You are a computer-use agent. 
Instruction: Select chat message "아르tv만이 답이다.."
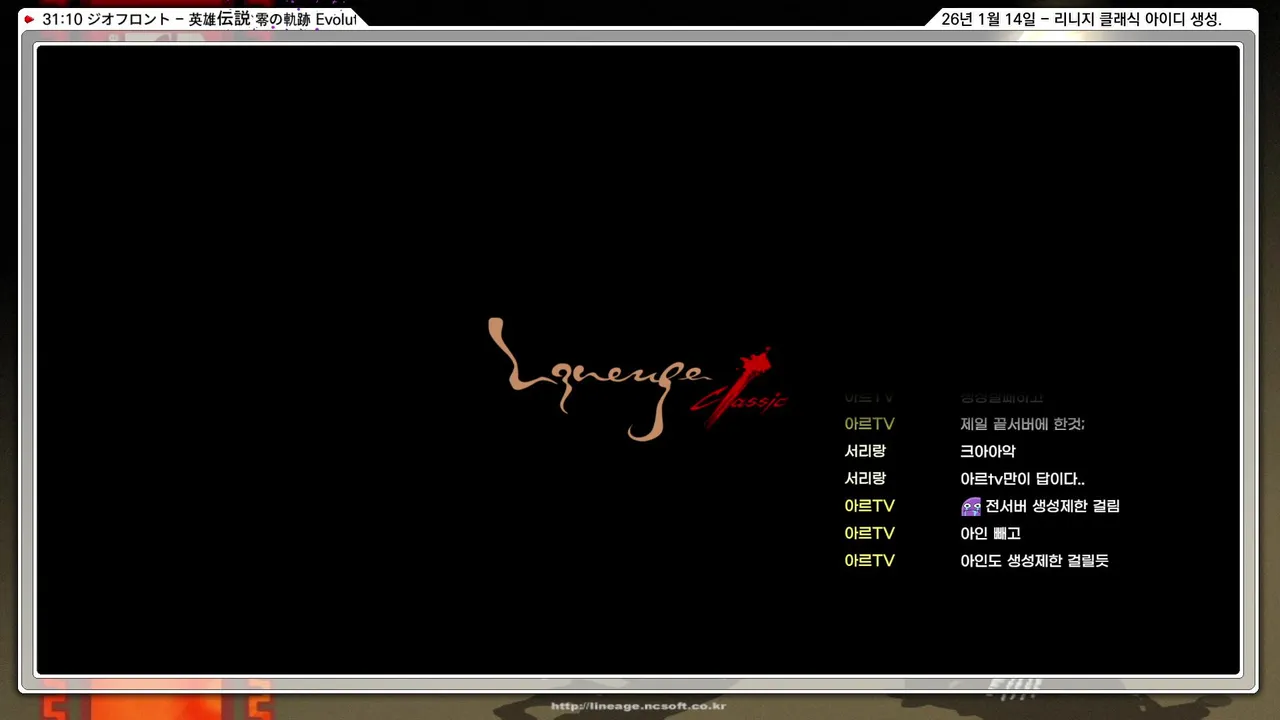(x=1022, y=479)
